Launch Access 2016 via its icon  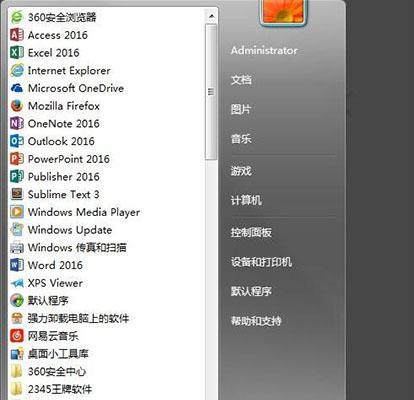click(17, 35)
